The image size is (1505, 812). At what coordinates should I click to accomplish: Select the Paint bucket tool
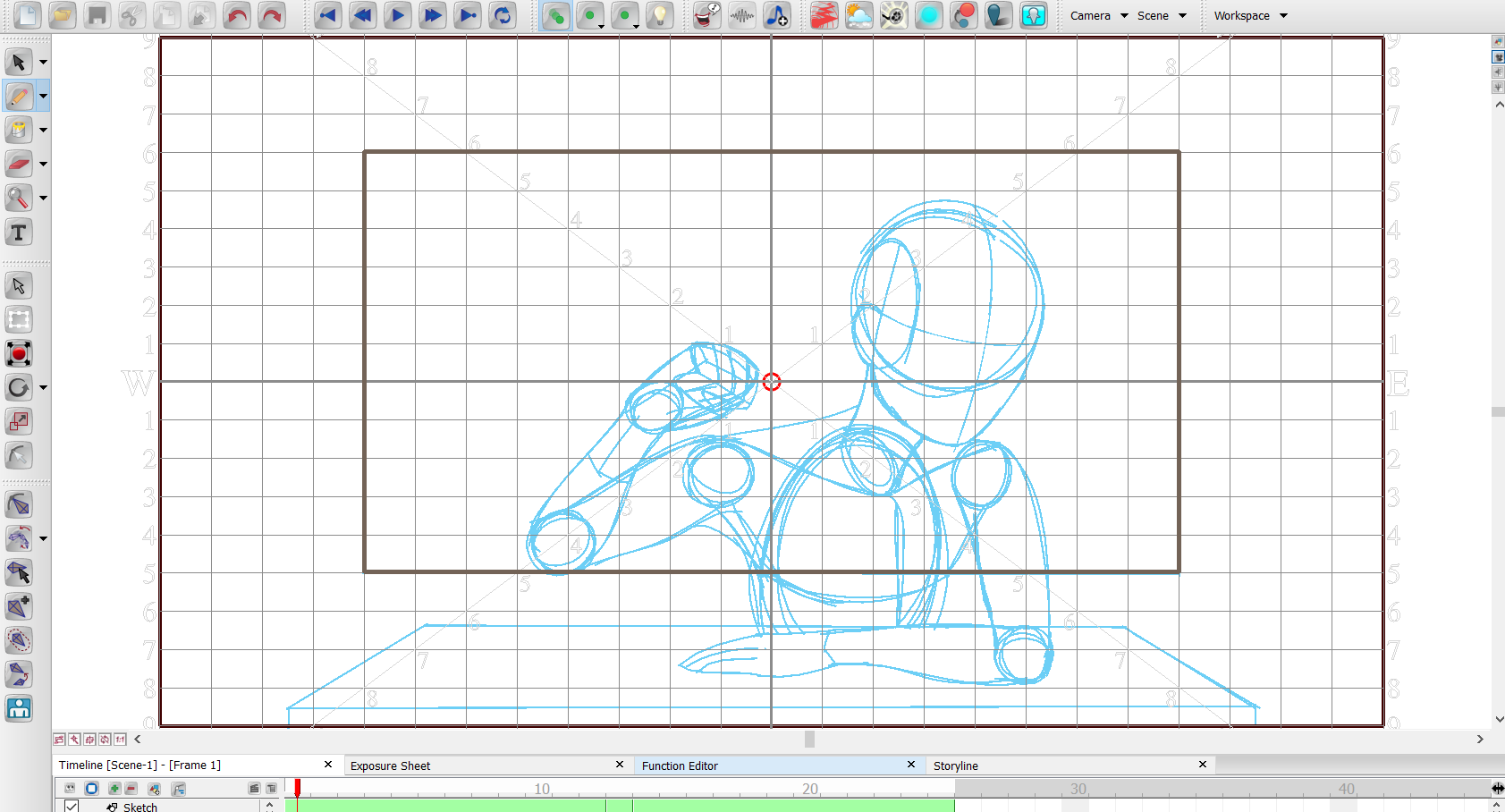point(18,130)
